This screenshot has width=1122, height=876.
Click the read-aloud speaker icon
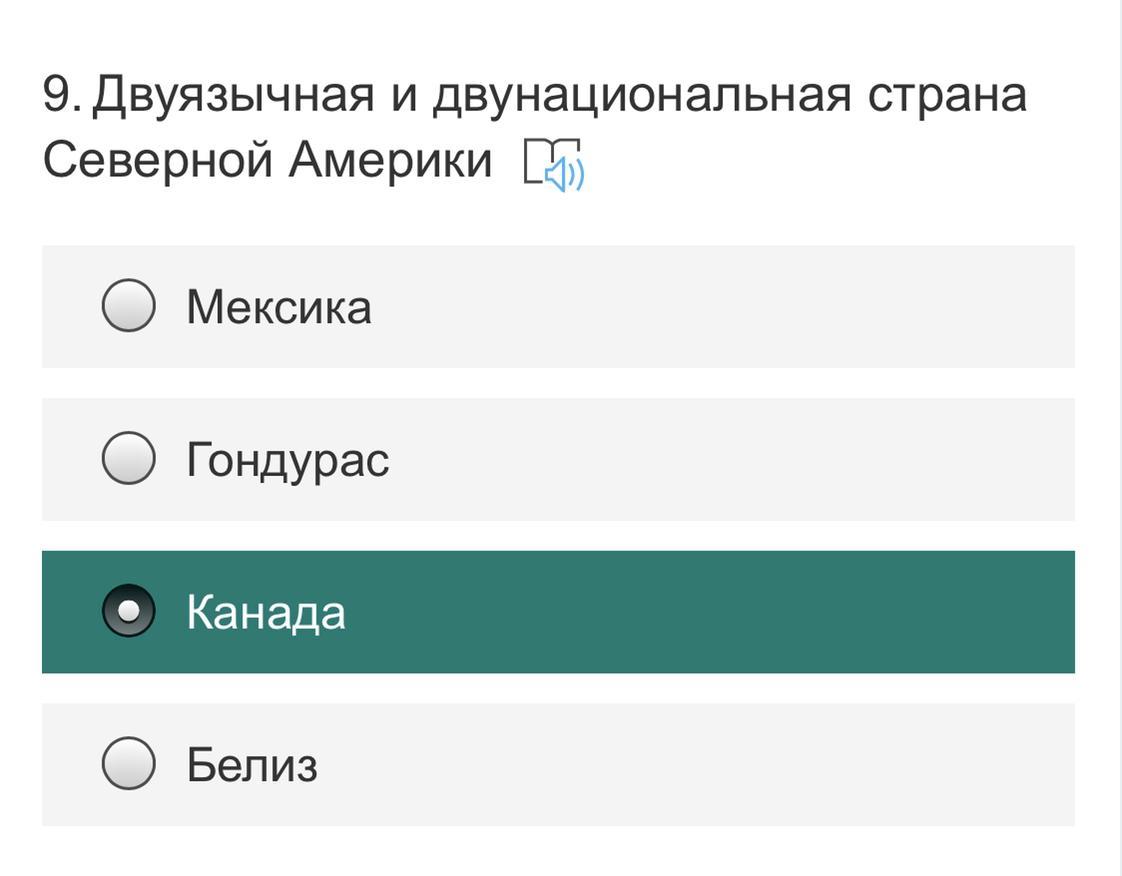coord(566,174)
